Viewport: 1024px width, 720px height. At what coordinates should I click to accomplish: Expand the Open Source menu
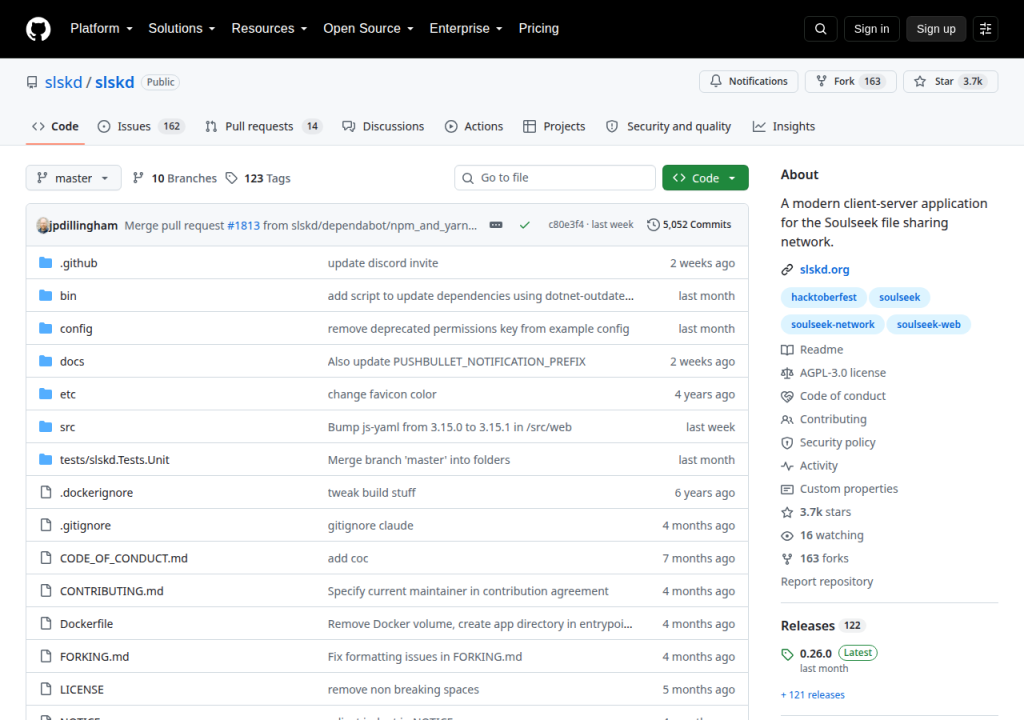pyautogui.click(x=368, y=29)
